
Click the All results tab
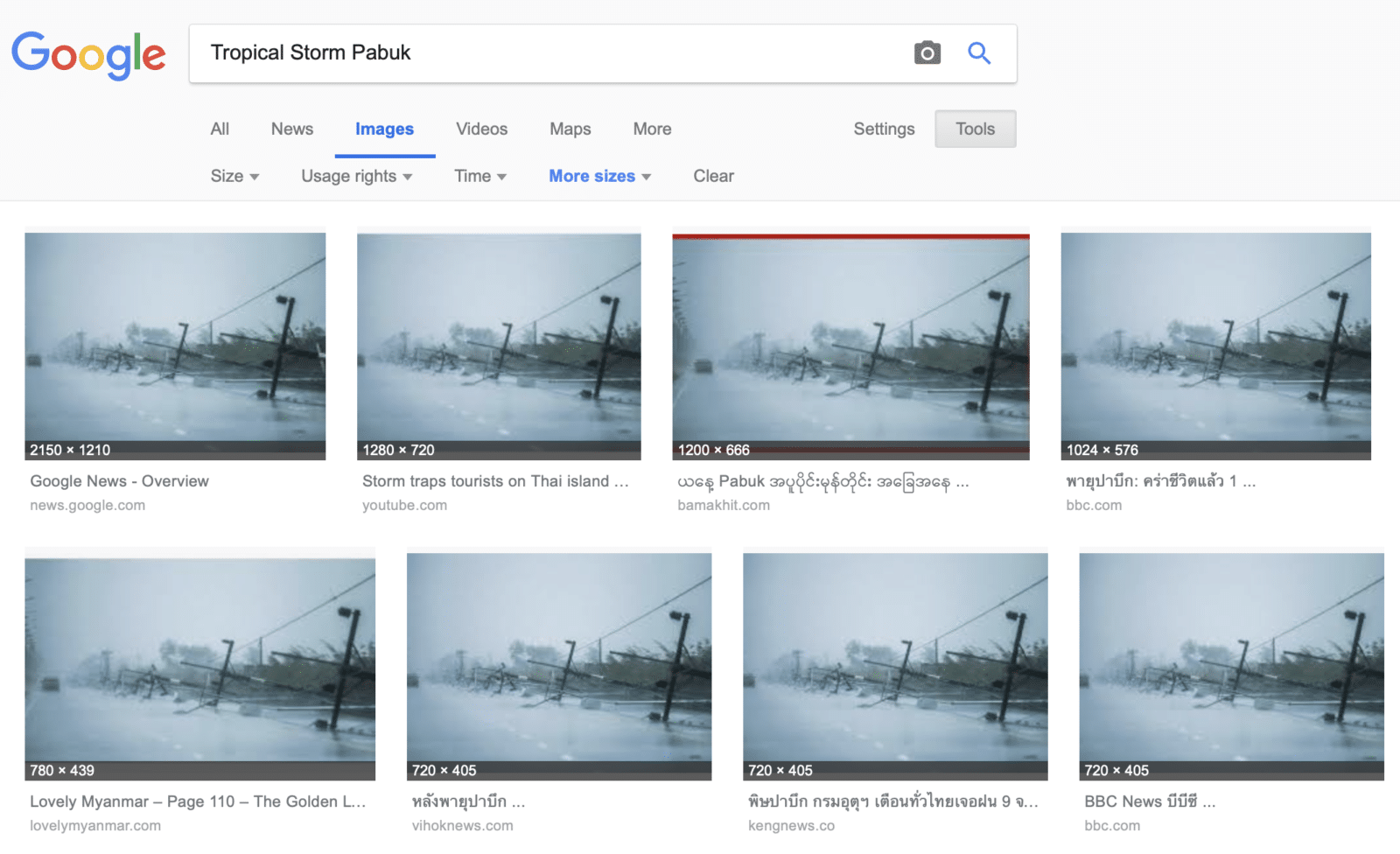(x=220, y=129)
